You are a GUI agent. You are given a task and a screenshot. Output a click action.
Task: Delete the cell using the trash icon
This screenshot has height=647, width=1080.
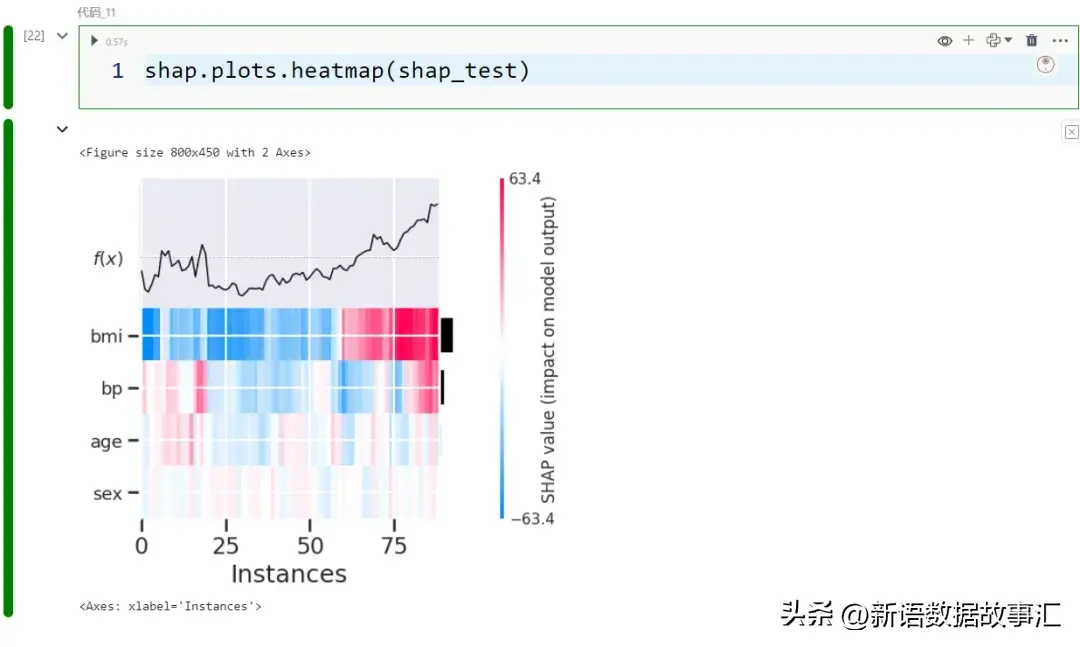[1032, 41]
